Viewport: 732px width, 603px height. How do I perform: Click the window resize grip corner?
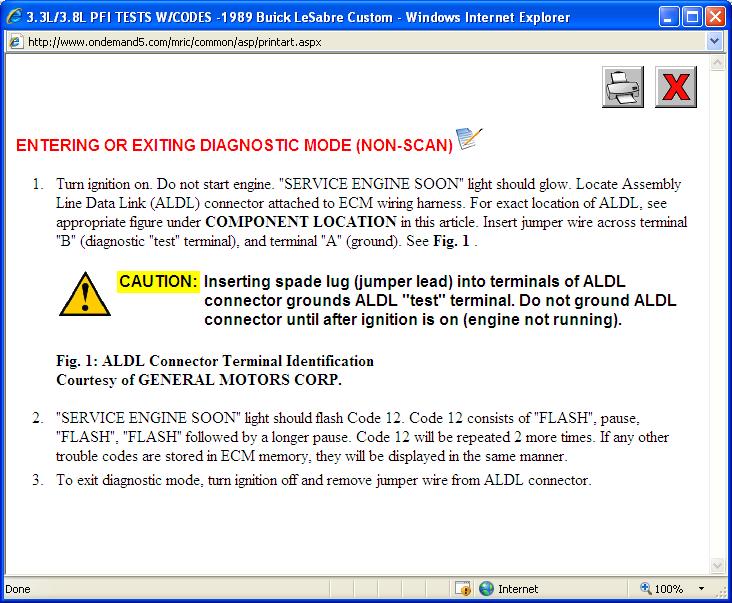tap(720, 591)
